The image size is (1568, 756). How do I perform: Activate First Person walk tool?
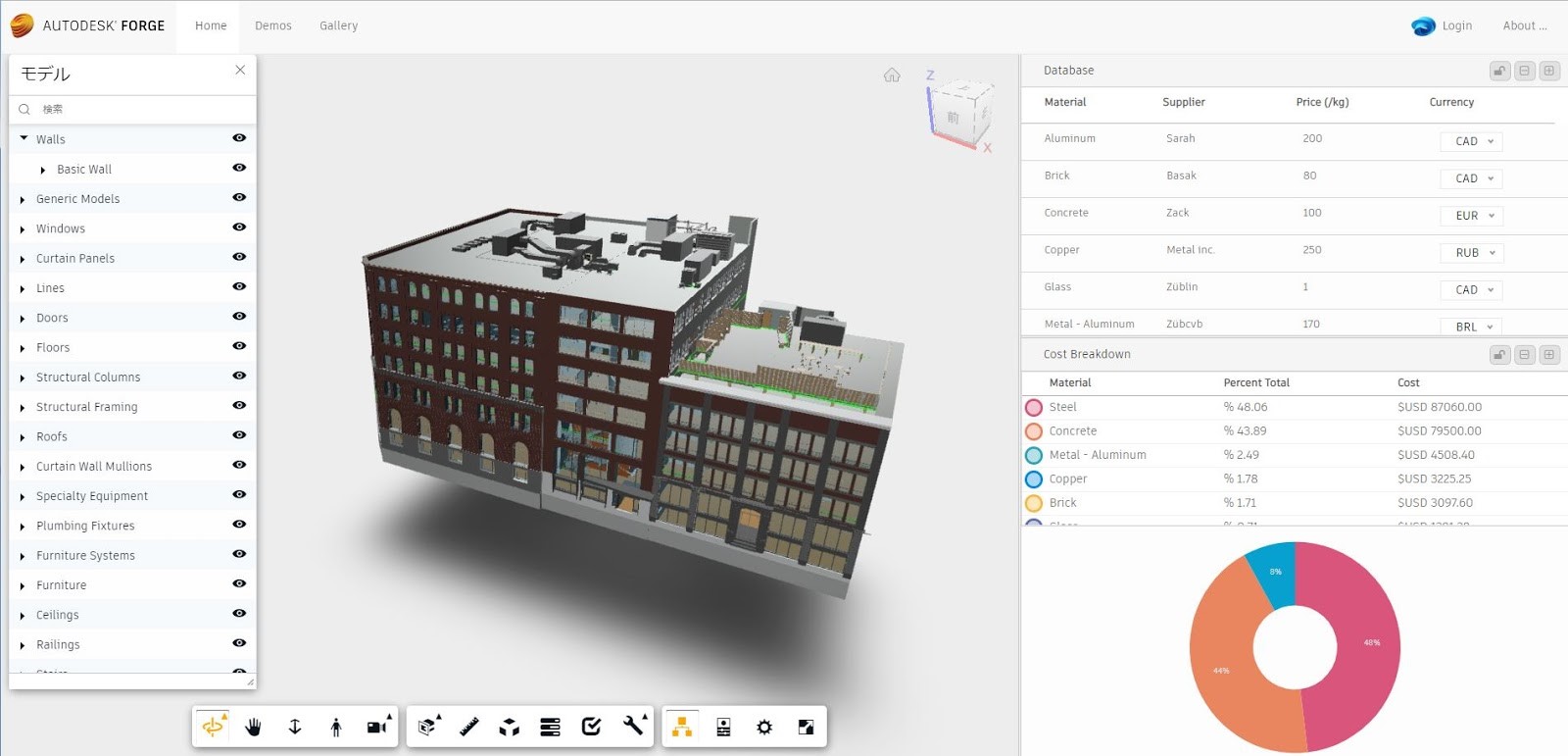point(336,727)
